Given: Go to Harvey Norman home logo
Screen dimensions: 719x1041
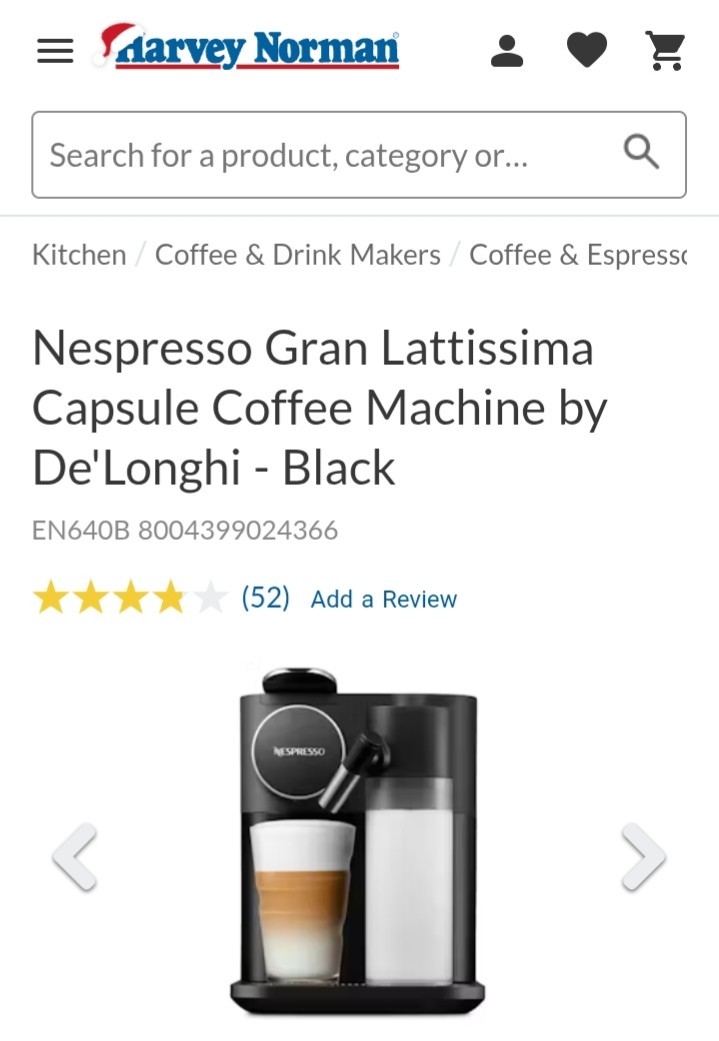Looking at the screenshot, I should (249, 46).
